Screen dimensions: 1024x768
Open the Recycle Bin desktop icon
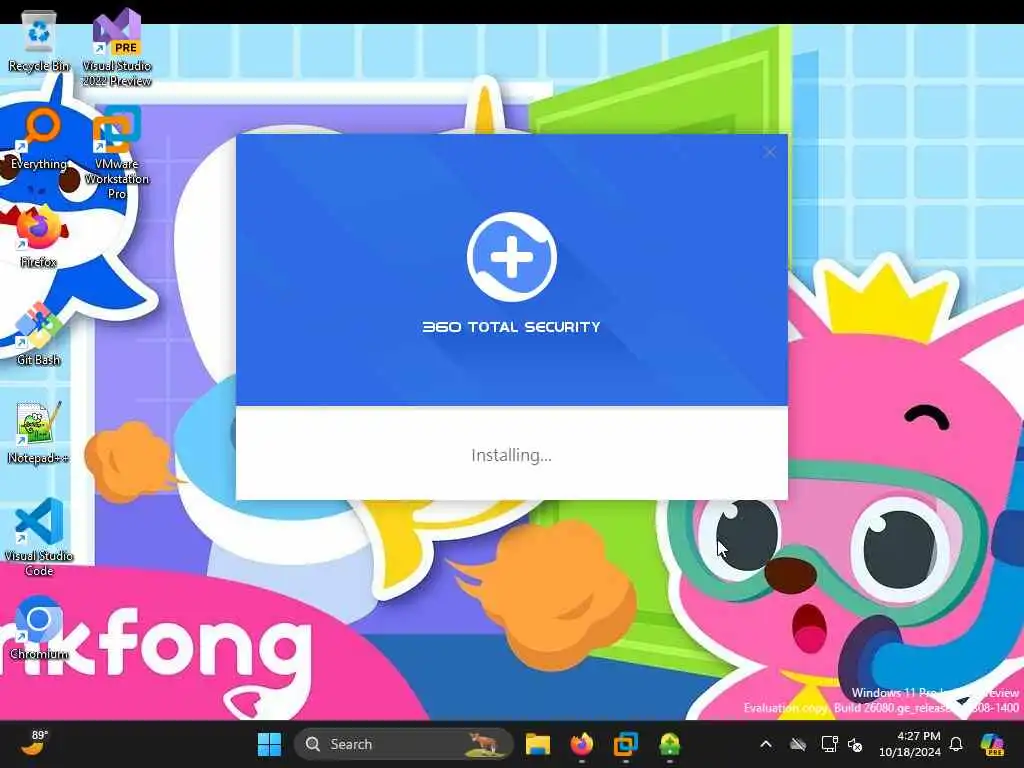coord(39,42)
